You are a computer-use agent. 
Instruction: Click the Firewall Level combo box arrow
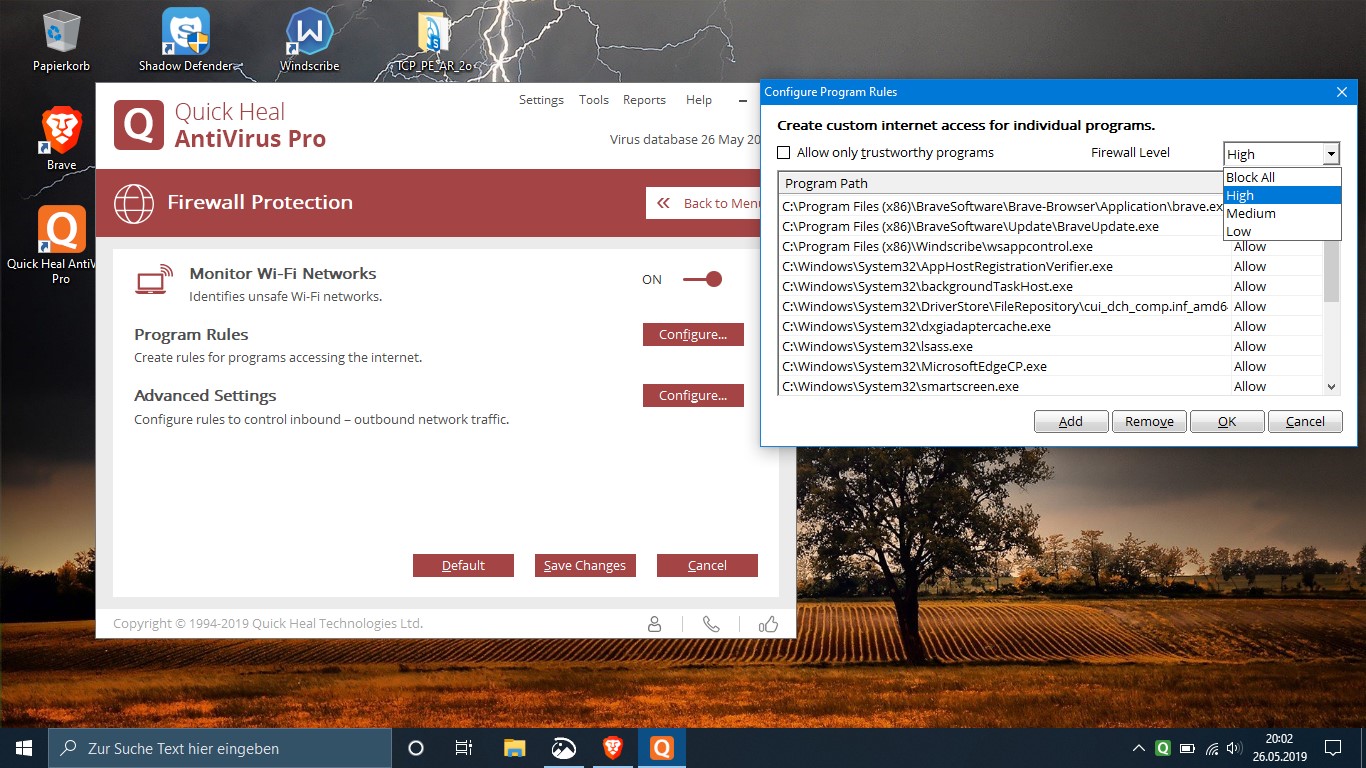click(1331, 154)
